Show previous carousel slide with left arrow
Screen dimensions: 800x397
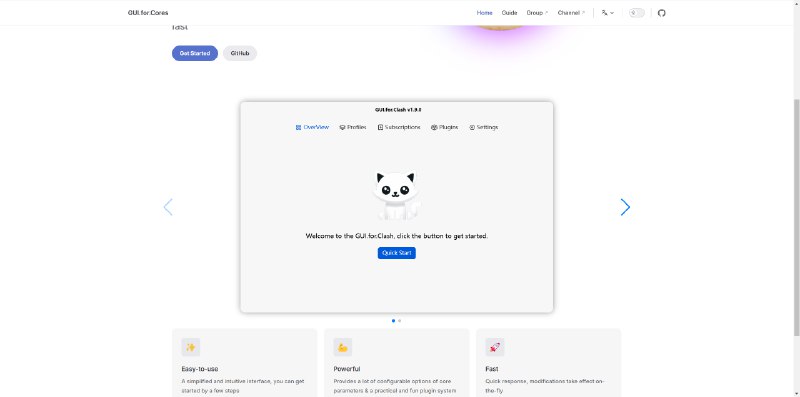(x=168, y=207)
